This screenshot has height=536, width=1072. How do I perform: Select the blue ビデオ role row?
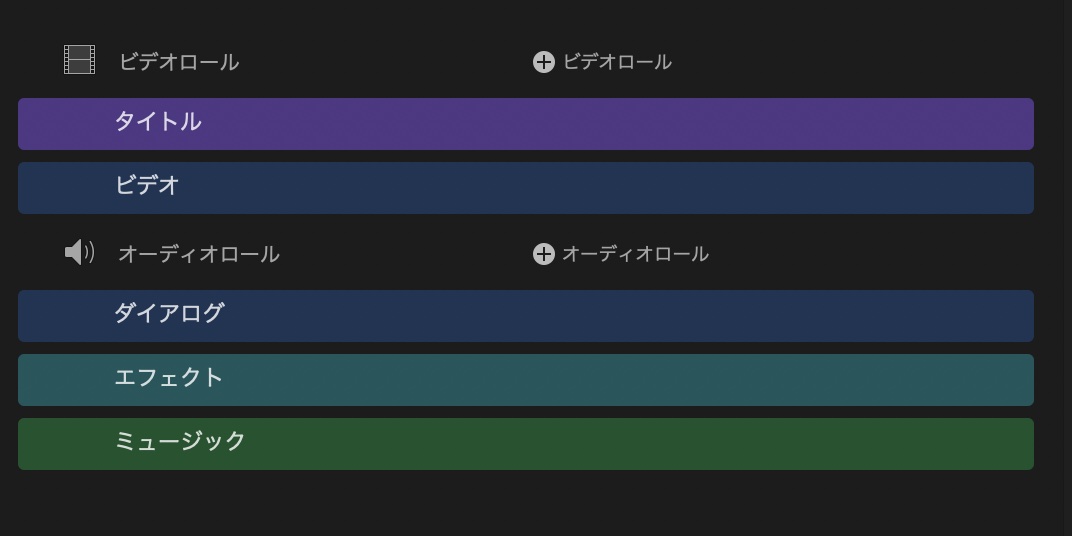(525, 188)
